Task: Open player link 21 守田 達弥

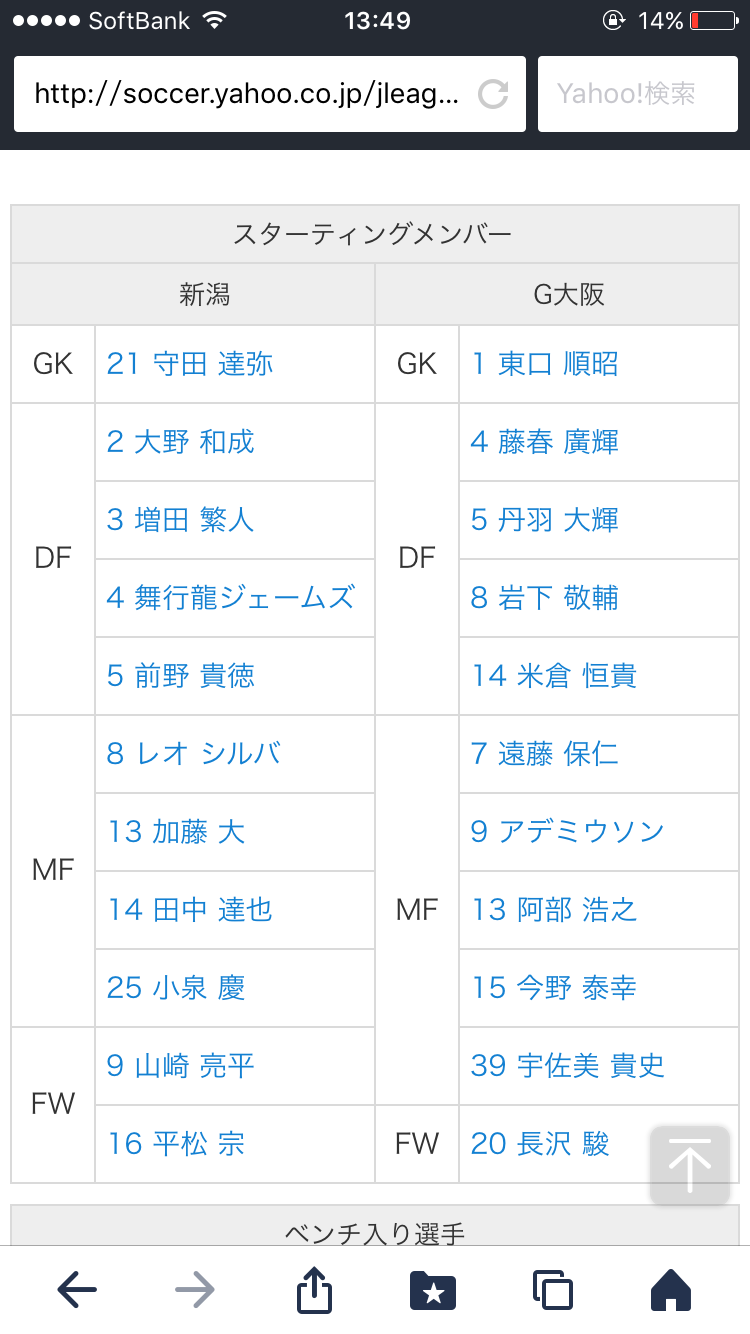Action: (x=190, y=364)
